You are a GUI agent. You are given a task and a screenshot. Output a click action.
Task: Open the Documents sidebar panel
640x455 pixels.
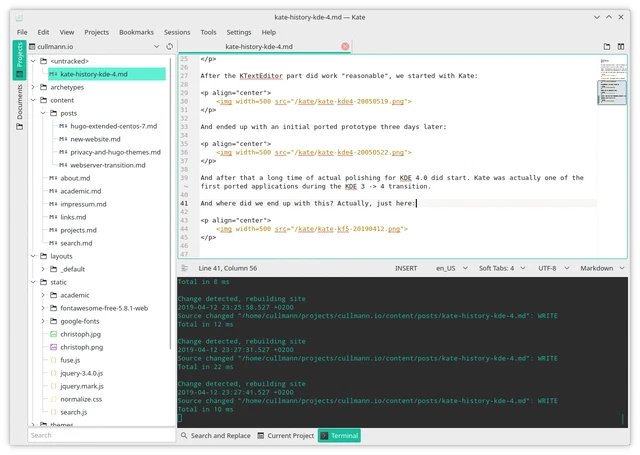[19, 107]
